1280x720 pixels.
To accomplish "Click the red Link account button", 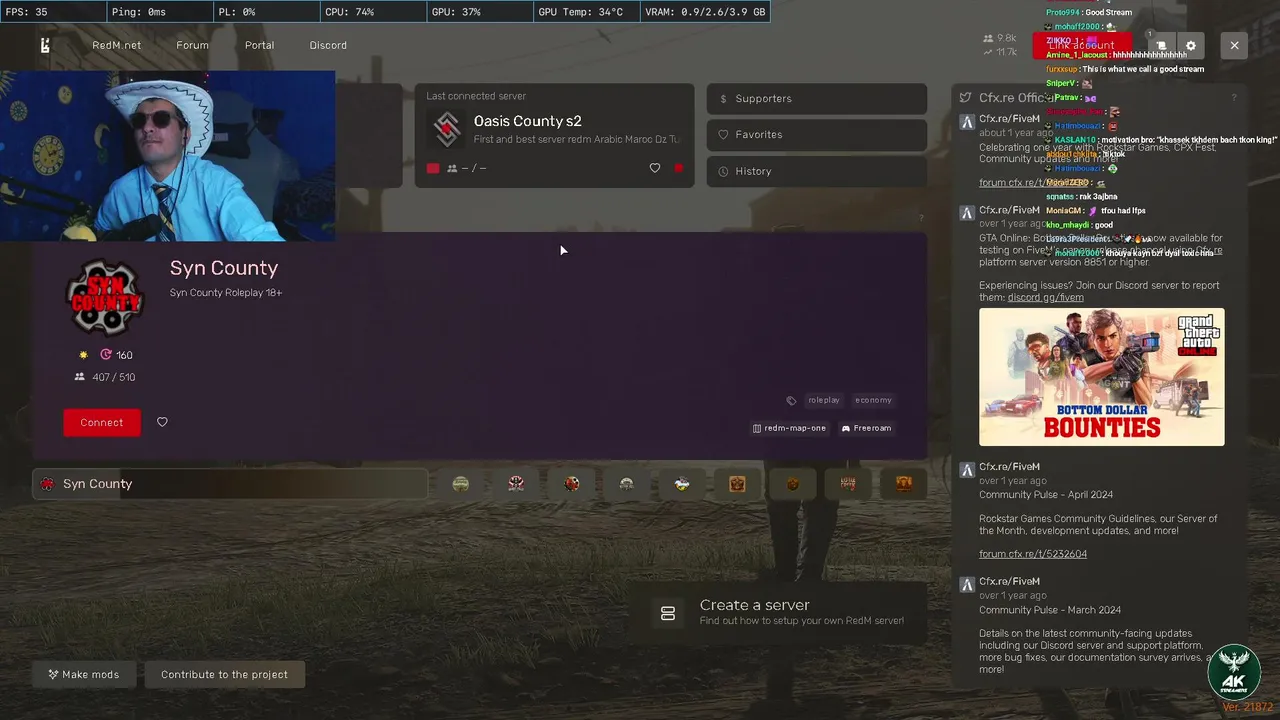I will click(x=1082, y=45).
